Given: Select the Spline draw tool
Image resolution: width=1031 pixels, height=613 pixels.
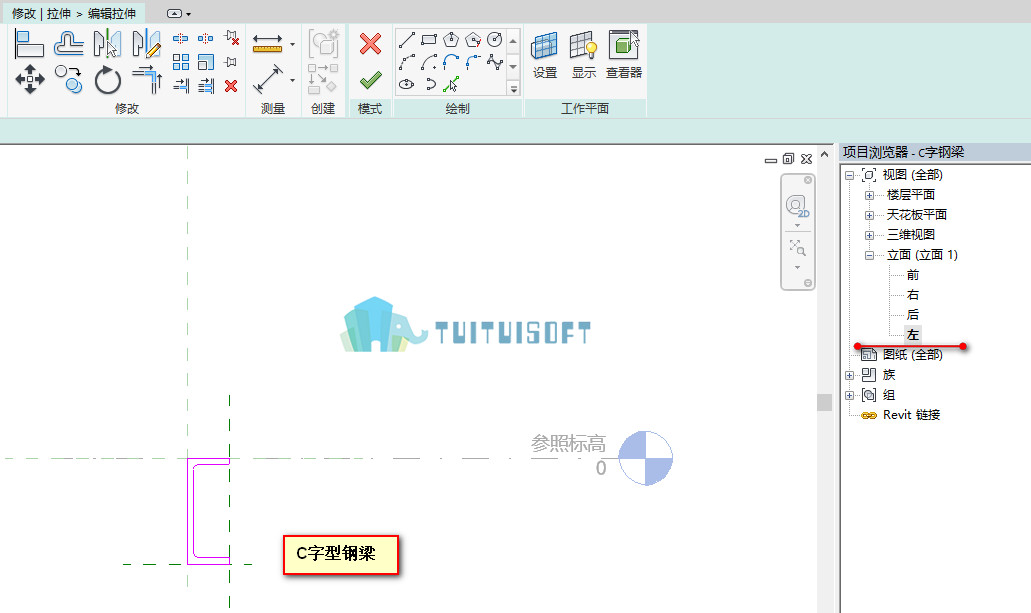Looking at the screenshot, I should (x=494, y=62).
